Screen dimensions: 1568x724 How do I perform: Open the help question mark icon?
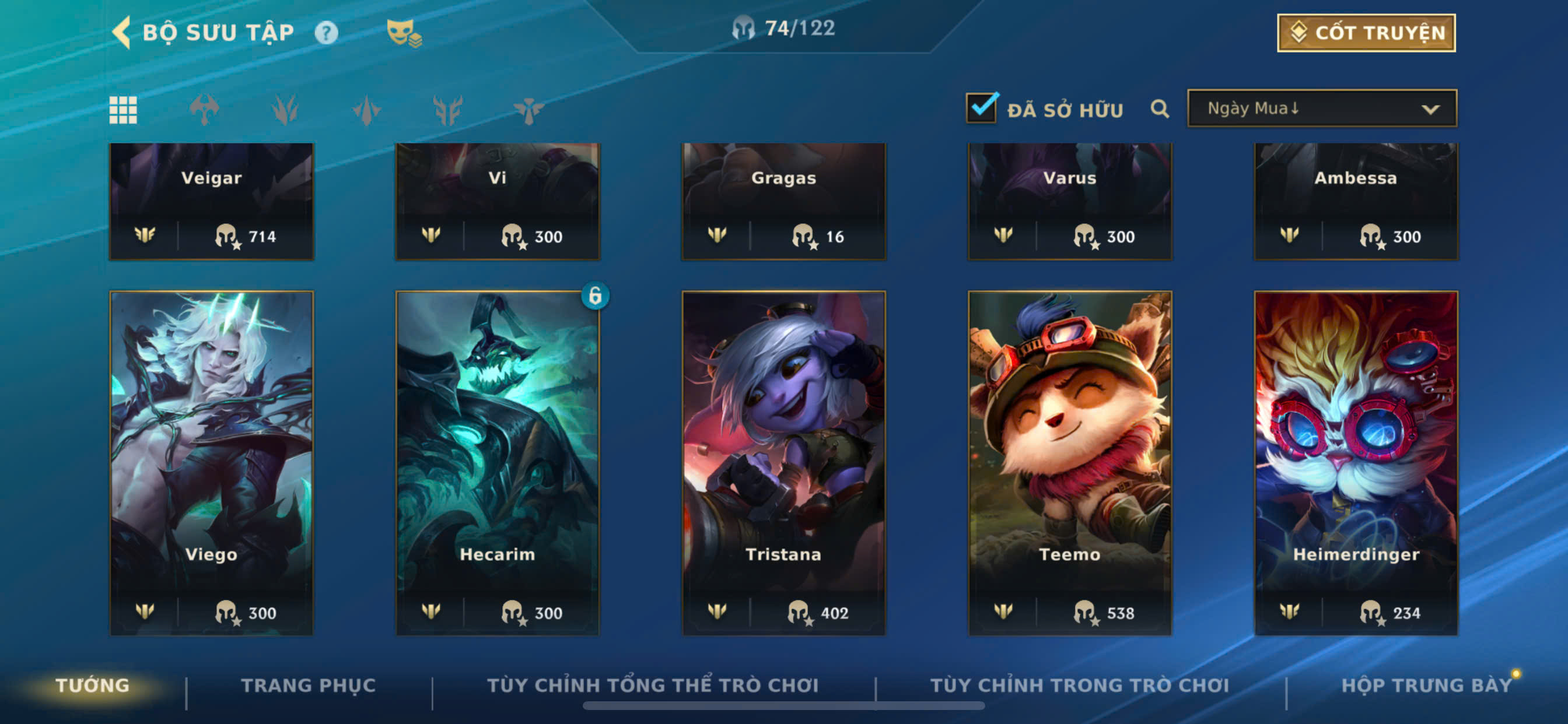pyautogui.click(x=326, y=32)
